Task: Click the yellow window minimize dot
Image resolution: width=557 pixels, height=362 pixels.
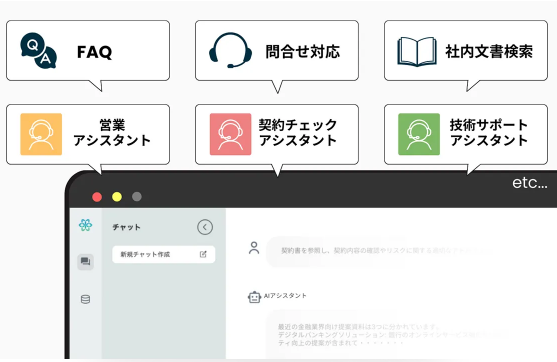Action: [117, 197]
